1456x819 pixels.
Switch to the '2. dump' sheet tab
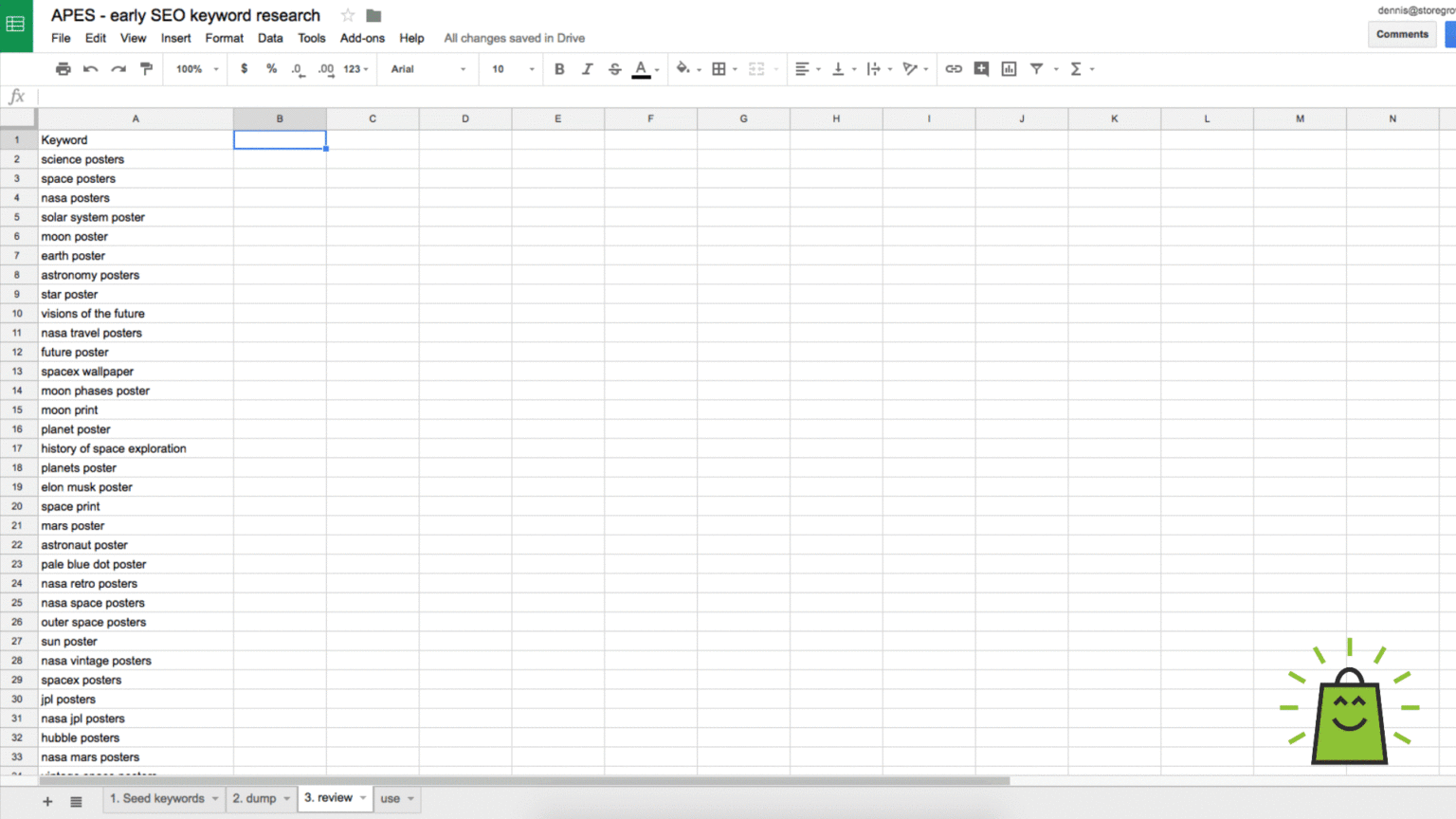pos(253,798)
